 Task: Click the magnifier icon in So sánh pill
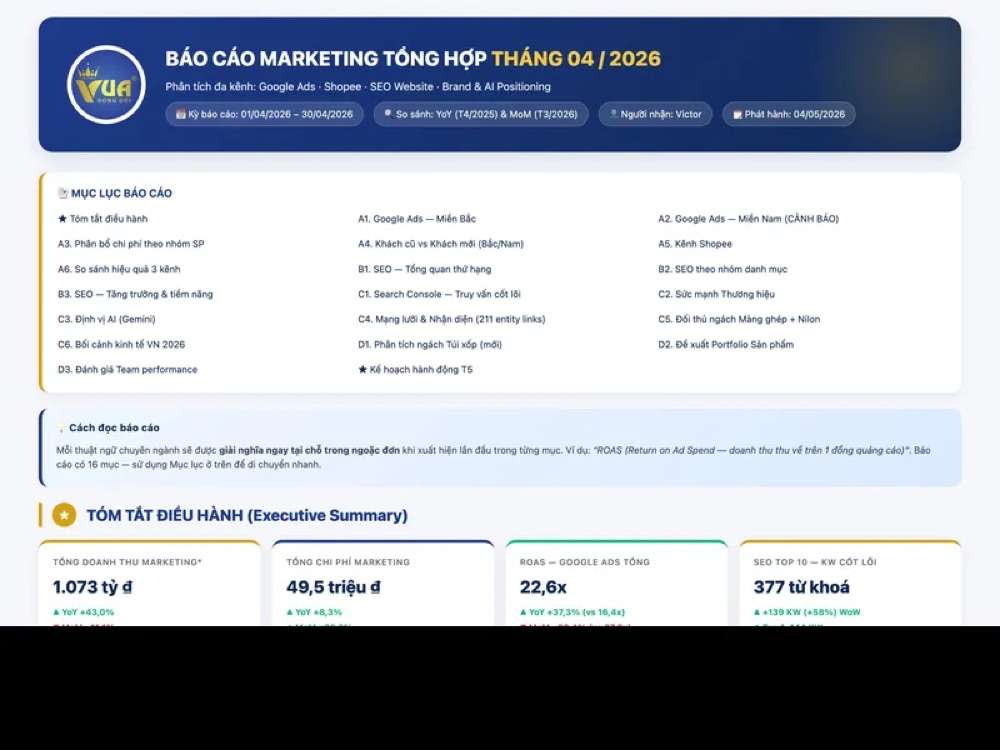tap(388, 114)
